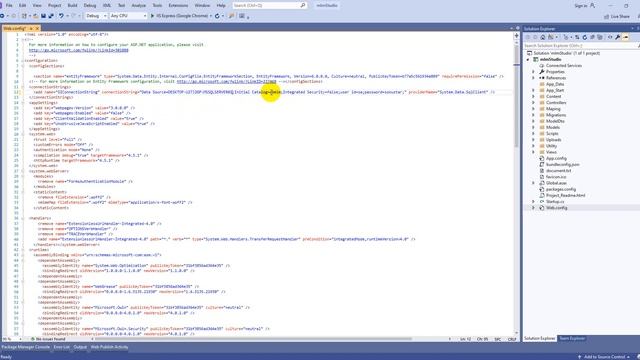The width and height of the screenshot is (640, 360).
Task: Expand the Global.asax node
Action: (x=533, y=183)
